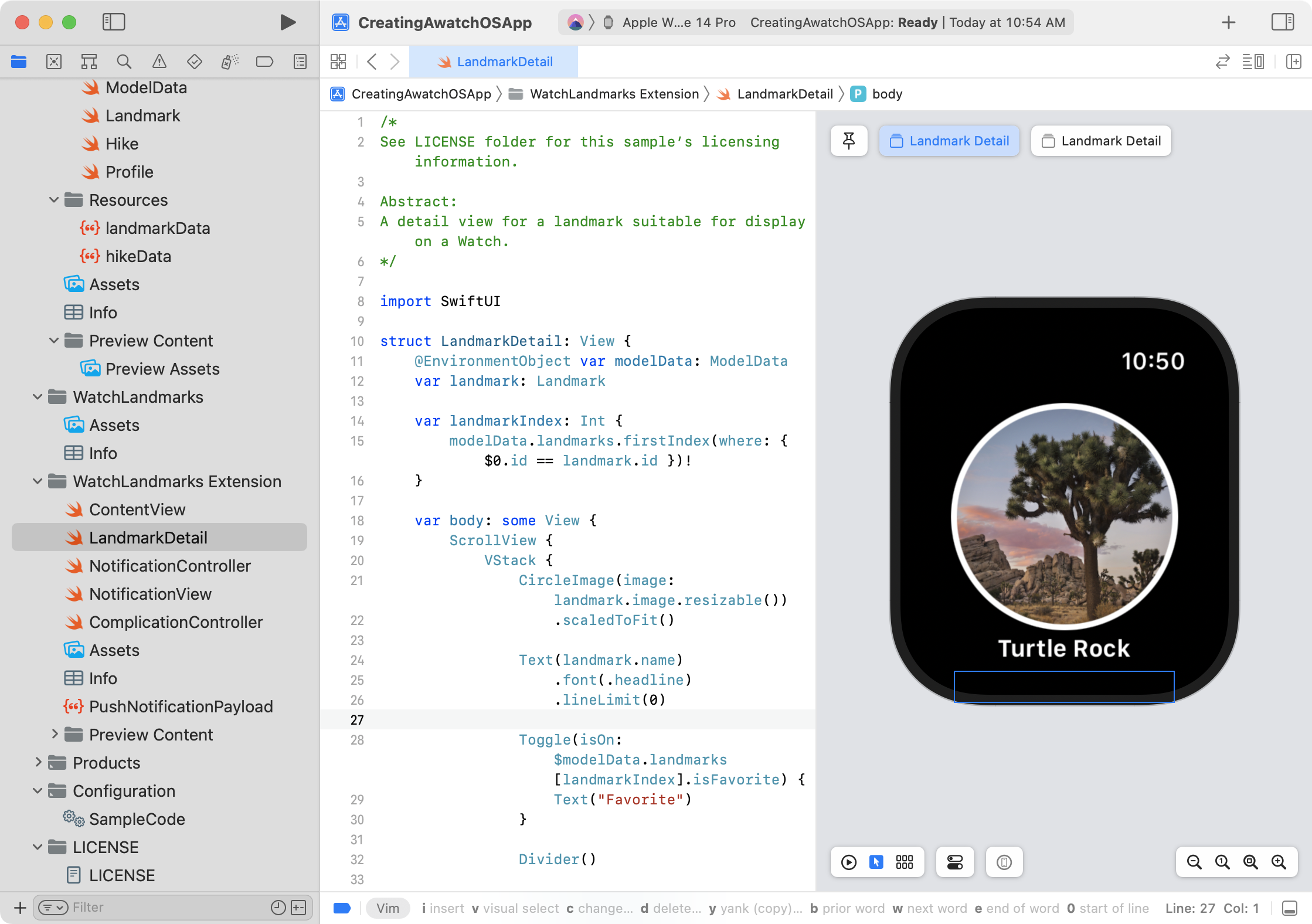Toggle the bottom debug area button

tap(1290, 908)
